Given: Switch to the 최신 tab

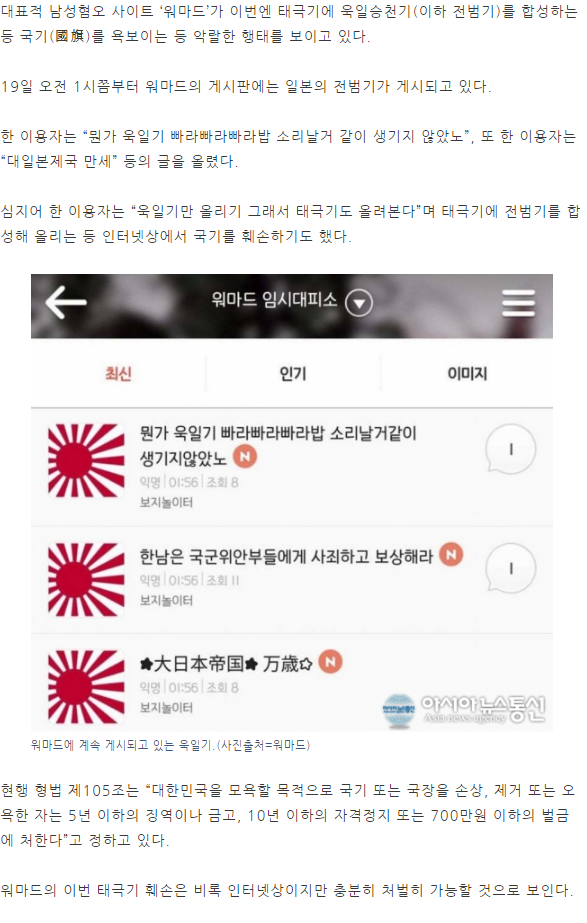Looking at the screenshot, I should coord(118,374).
